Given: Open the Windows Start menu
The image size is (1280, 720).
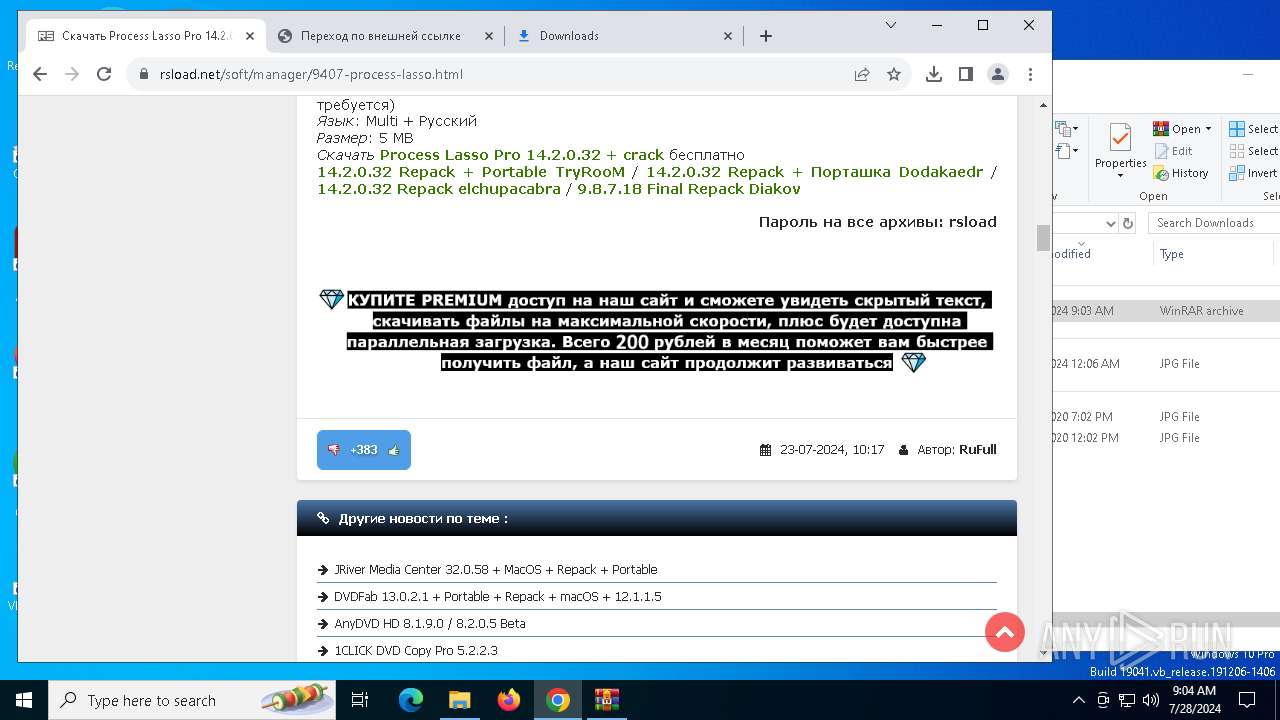Looking at the screenshot, I should click(x=24, y=700).
